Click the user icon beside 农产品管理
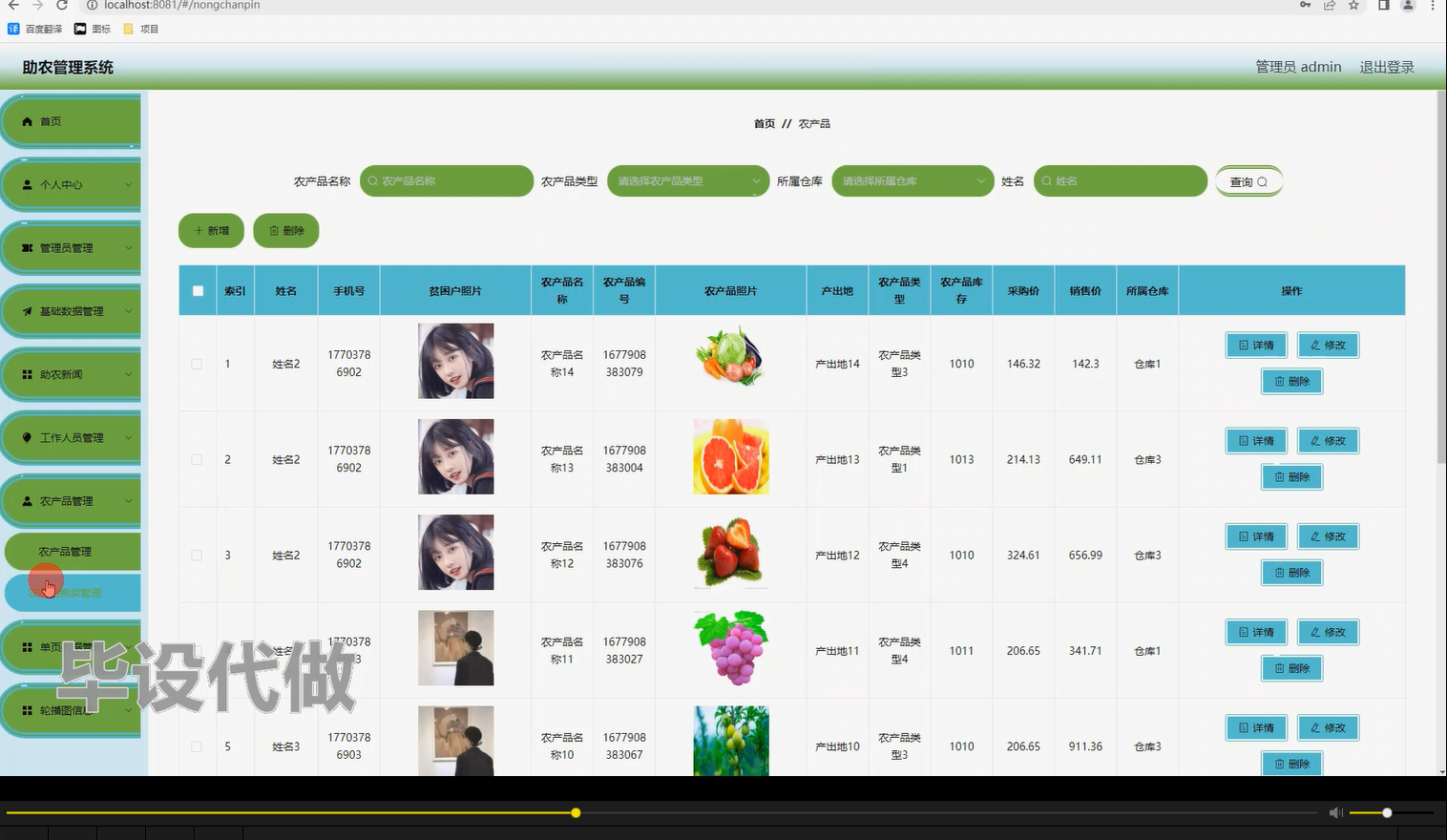This screenshot has width=1447, height=840. (x=28, y=501)
